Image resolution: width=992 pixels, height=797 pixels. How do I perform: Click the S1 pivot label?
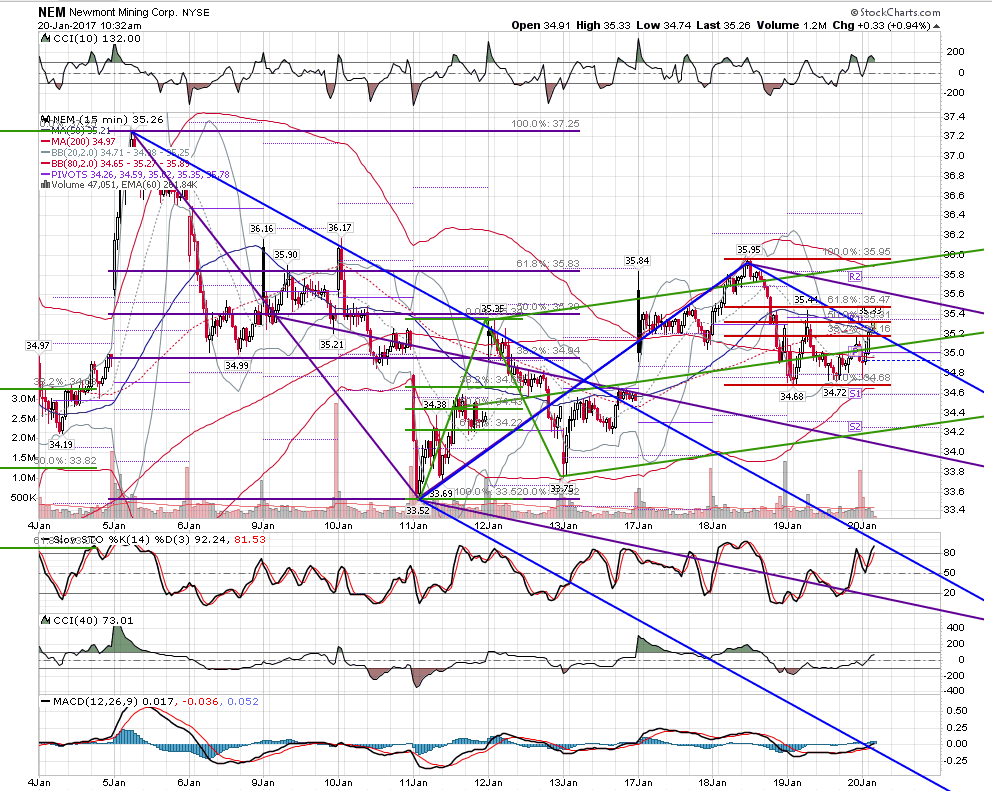point(855,393)
